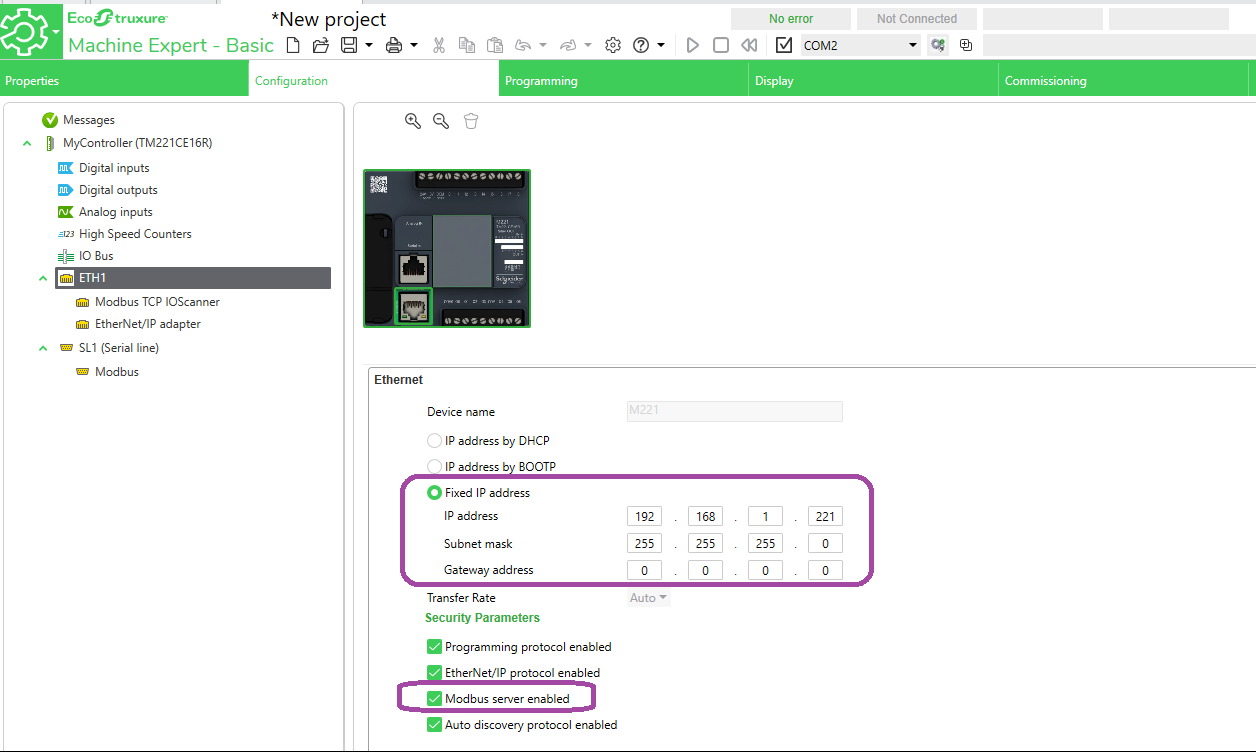Zoom in on the controller image
Screen dimensions: 1256x752
tap(412, 121)
